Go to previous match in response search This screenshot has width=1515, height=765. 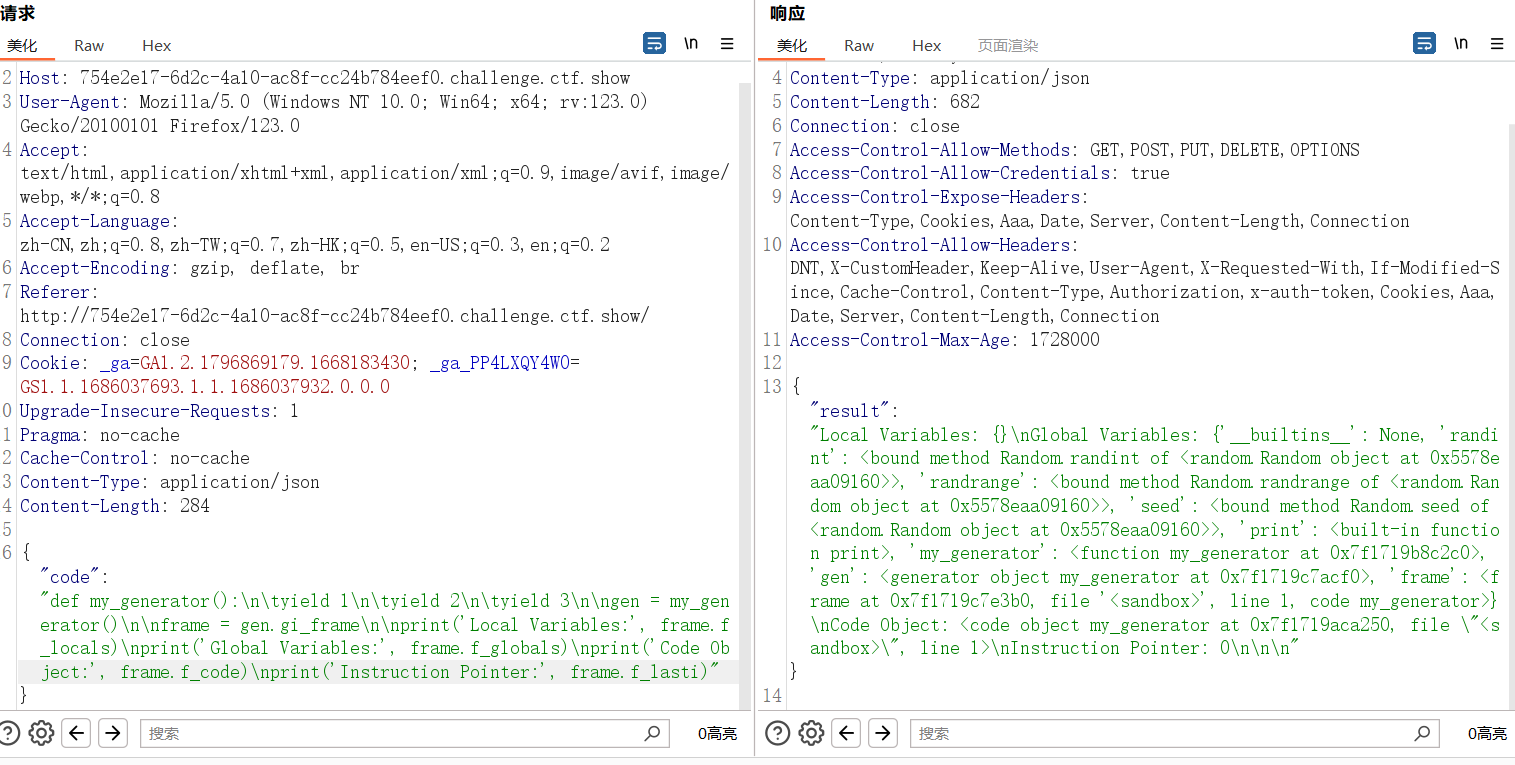tap(847, 733)
